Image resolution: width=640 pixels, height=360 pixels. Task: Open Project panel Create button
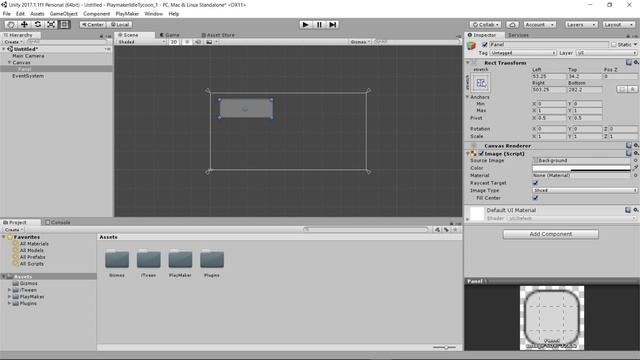point(13,230)
